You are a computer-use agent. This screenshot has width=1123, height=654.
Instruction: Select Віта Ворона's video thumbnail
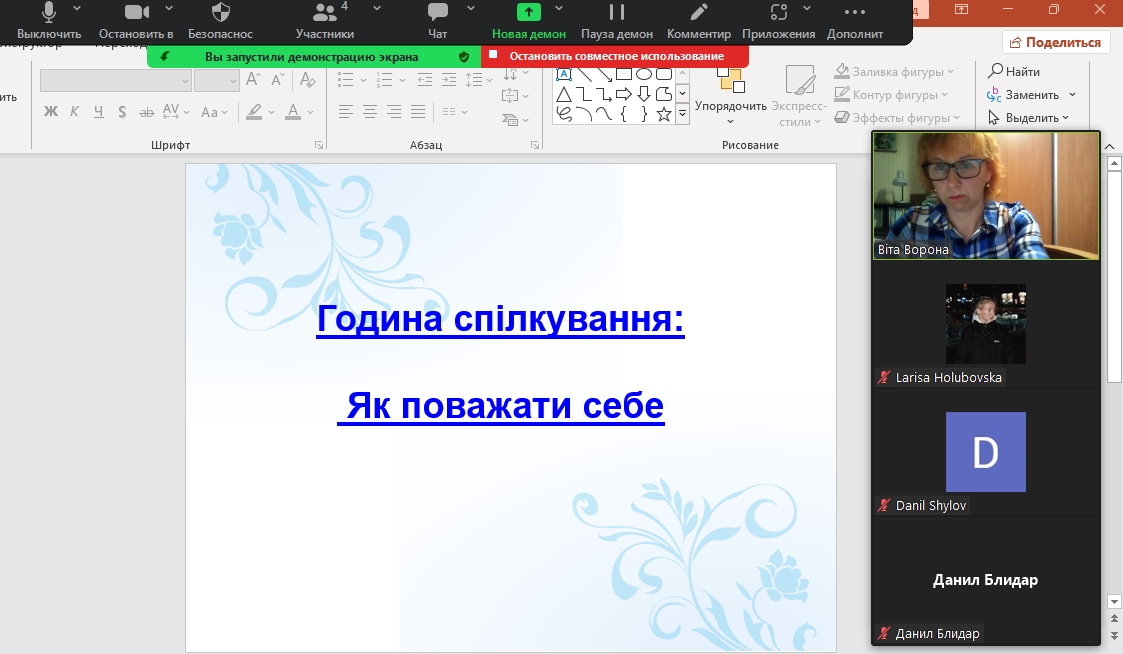tap(985, 196)
